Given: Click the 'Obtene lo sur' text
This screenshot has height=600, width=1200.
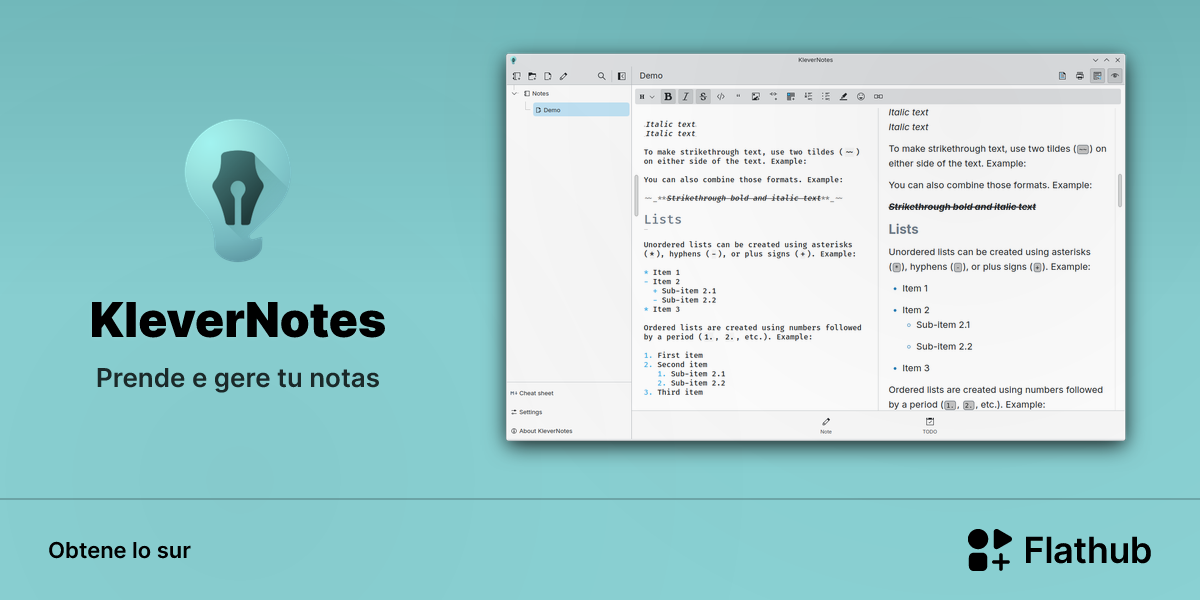Looking at the screenshot, I should click(119, 550).
